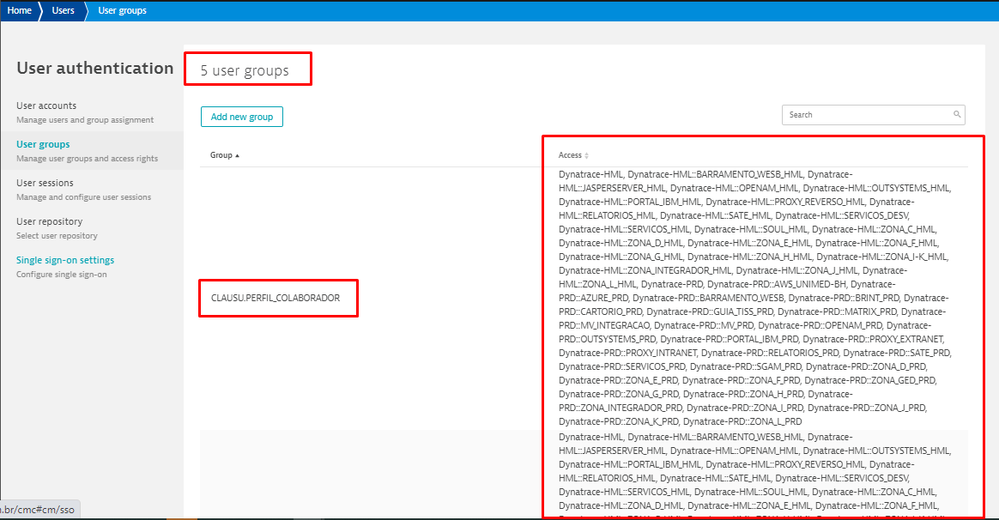Screen dimensions: 999x520
Task: Click the User authentication heading
Action: [x=95, y=69]
